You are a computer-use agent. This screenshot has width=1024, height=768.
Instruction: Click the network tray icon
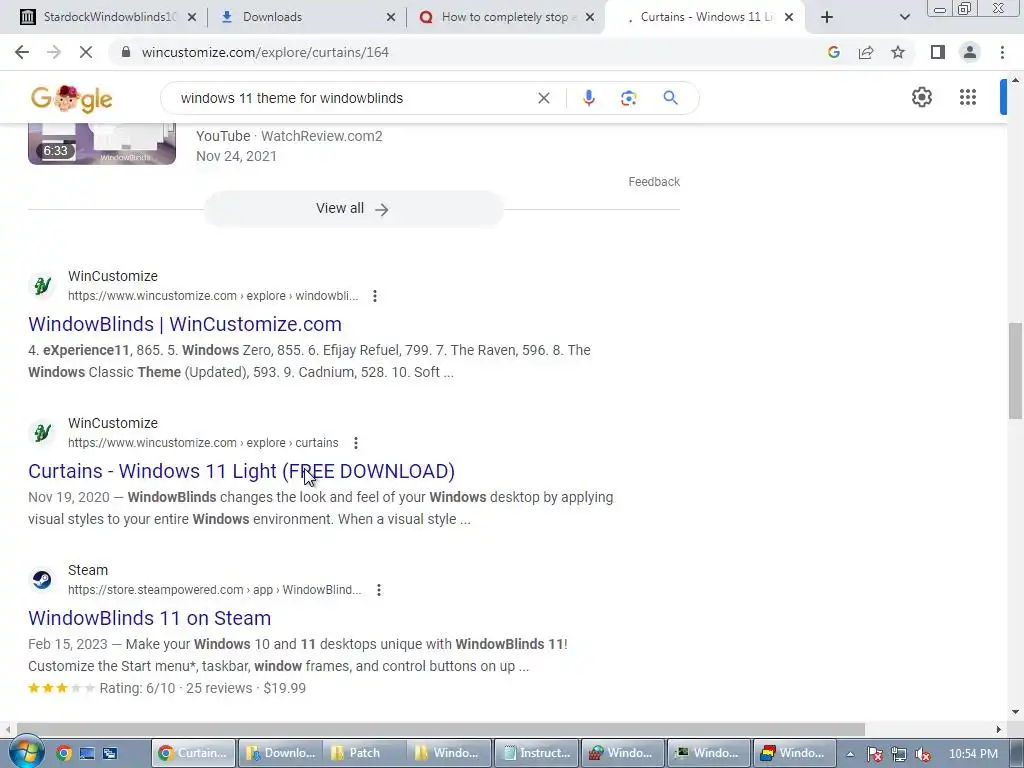[x=899, y=754]
